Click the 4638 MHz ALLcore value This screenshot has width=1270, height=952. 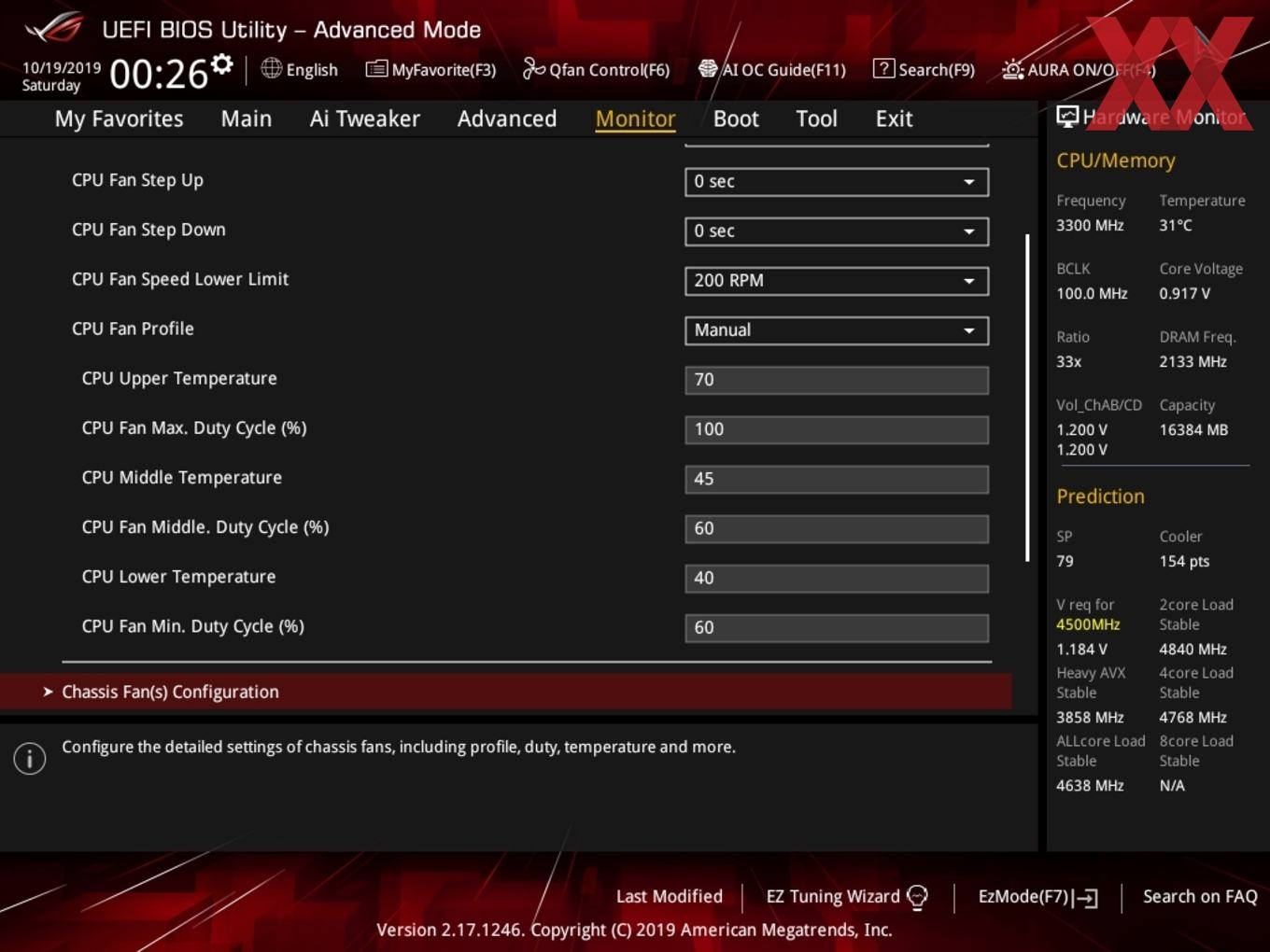point(1090,785)
